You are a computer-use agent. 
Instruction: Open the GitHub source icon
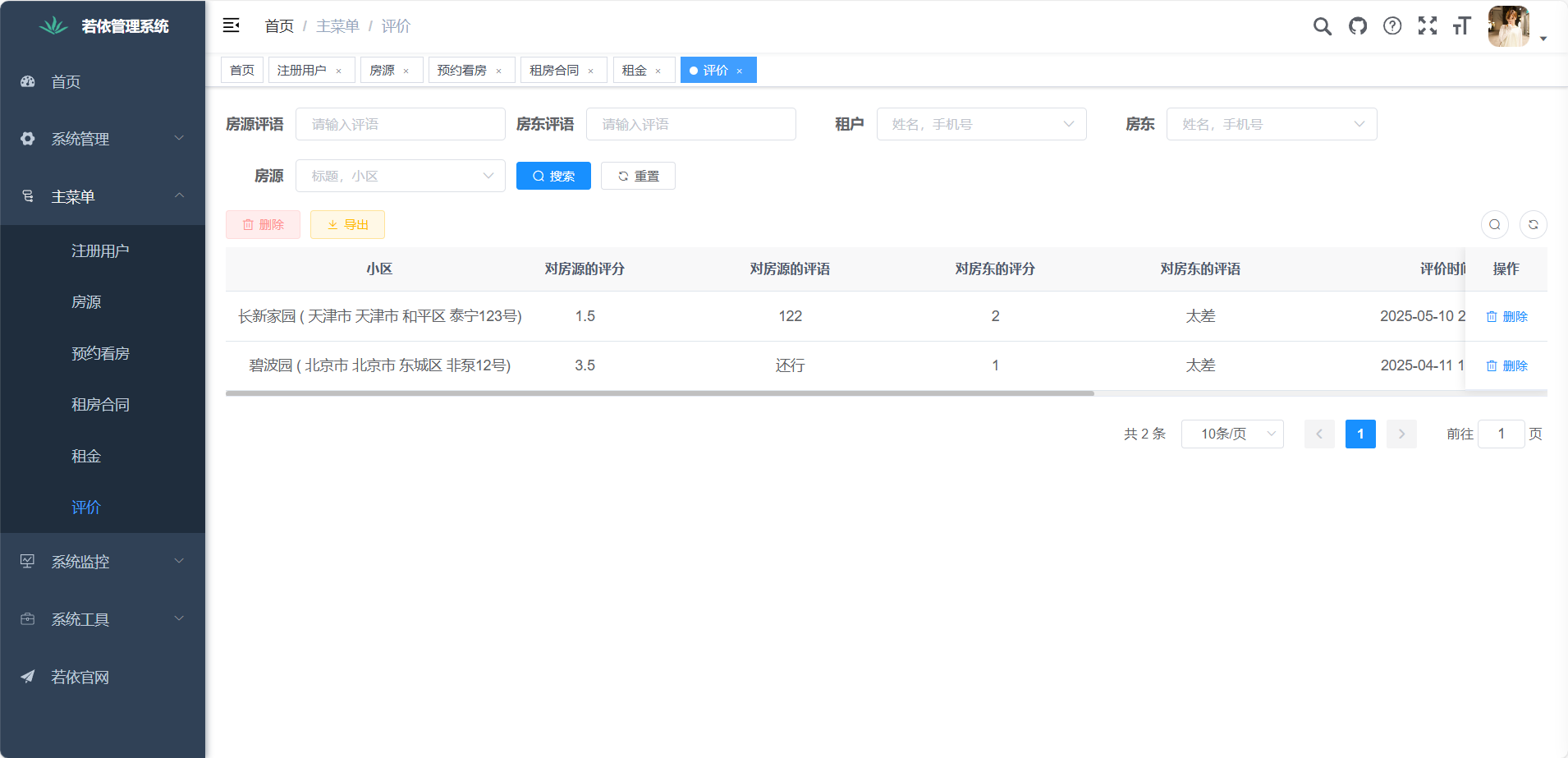(1358, 26)
